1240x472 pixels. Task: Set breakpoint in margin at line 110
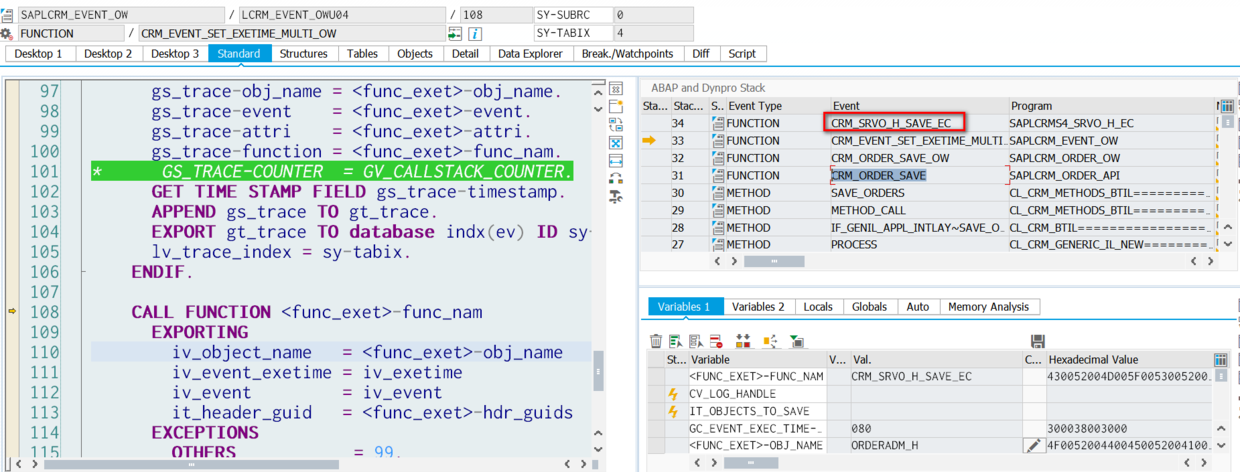click(13, 352)
